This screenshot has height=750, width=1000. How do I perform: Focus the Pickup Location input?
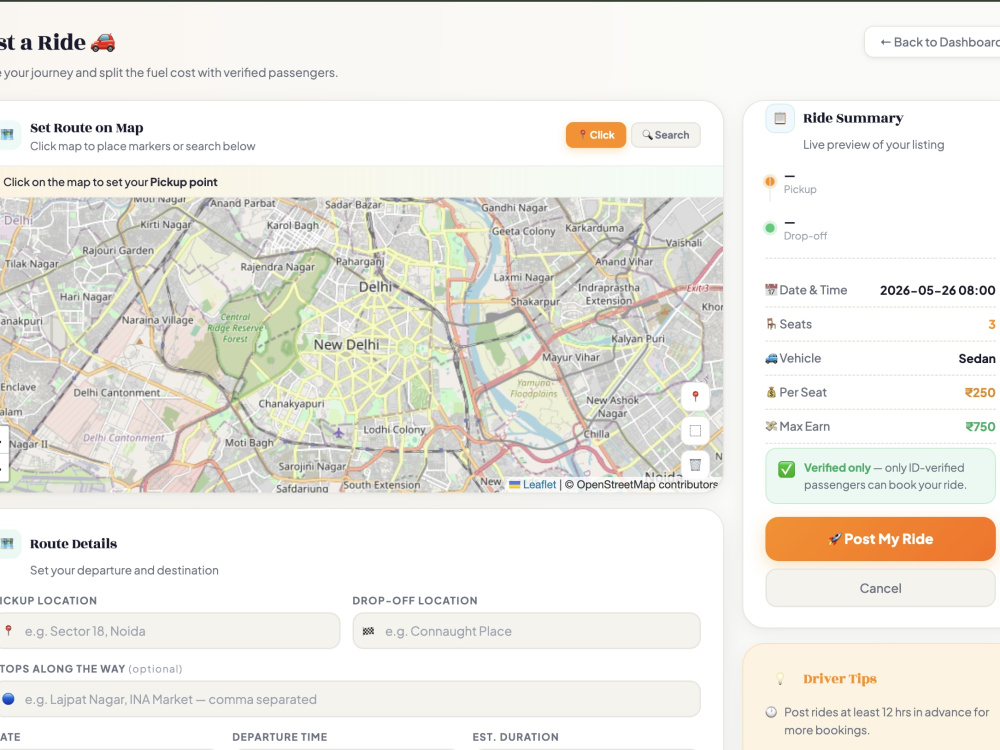(x=169, y=631)
